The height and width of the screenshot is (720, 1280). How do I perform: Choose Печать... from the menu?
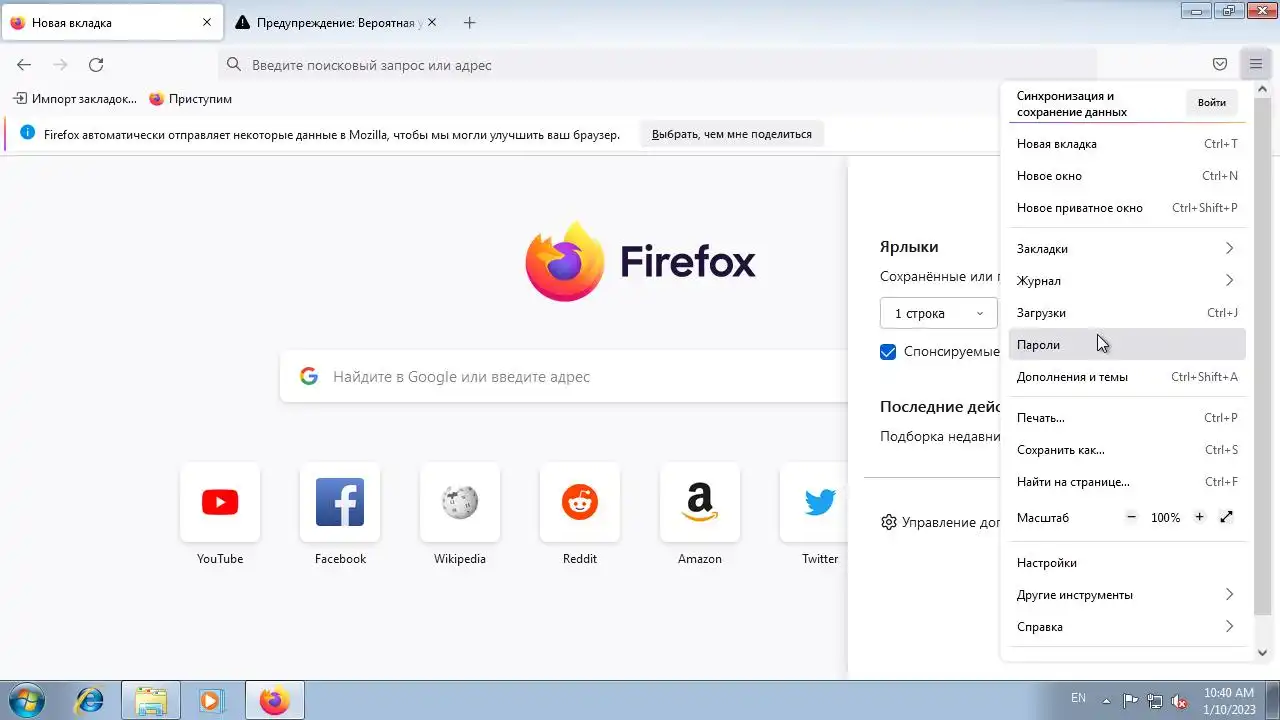point(1127,417)
